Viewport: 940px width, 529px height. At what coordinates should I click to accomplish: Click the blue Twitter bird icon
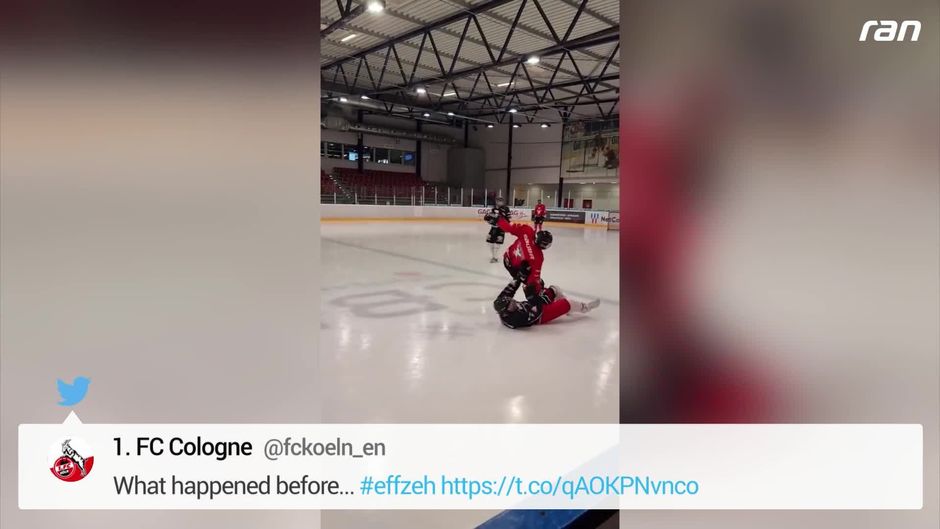(73, 391)
